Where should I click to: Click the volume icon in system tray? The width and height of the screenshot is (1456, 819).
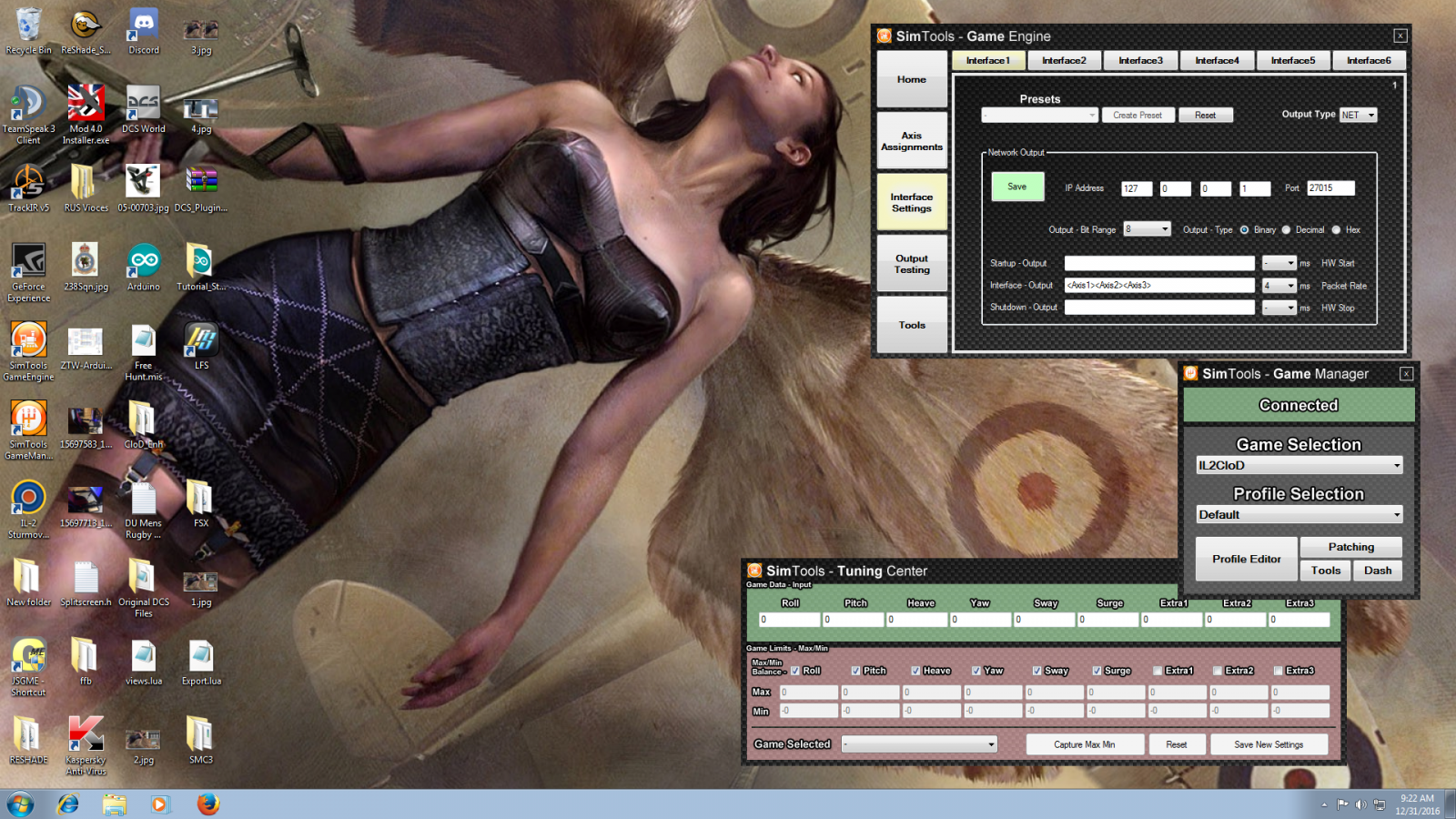tap(1360, 804)
